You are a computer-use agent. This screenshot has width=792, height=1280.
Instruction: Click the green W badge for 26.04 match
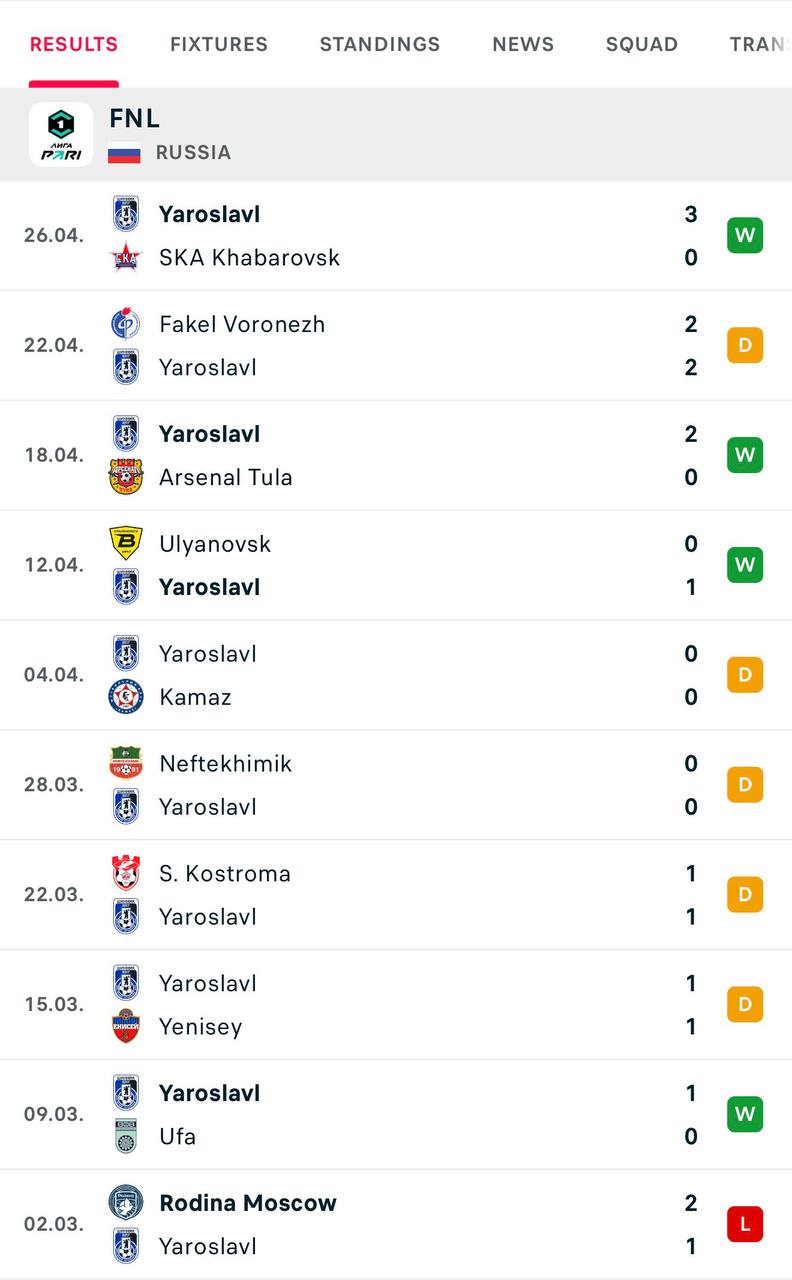pyautogui.click(x=745, y=236)
